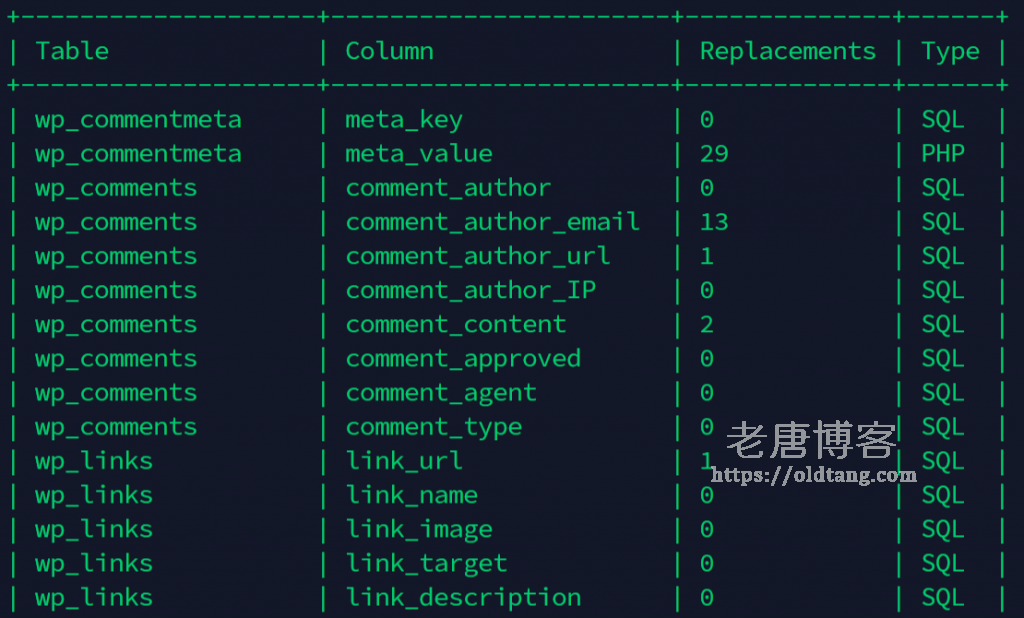Viewport: 1024px width, 618px height.
Task: Click the 29 replacements value
Action: [714, 154]
